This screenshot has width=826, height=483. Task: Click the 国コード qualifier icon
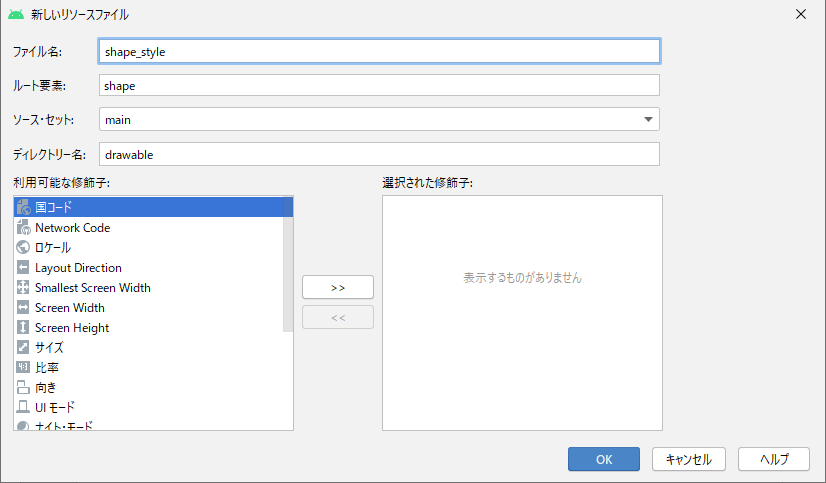(x=23, y=207)
